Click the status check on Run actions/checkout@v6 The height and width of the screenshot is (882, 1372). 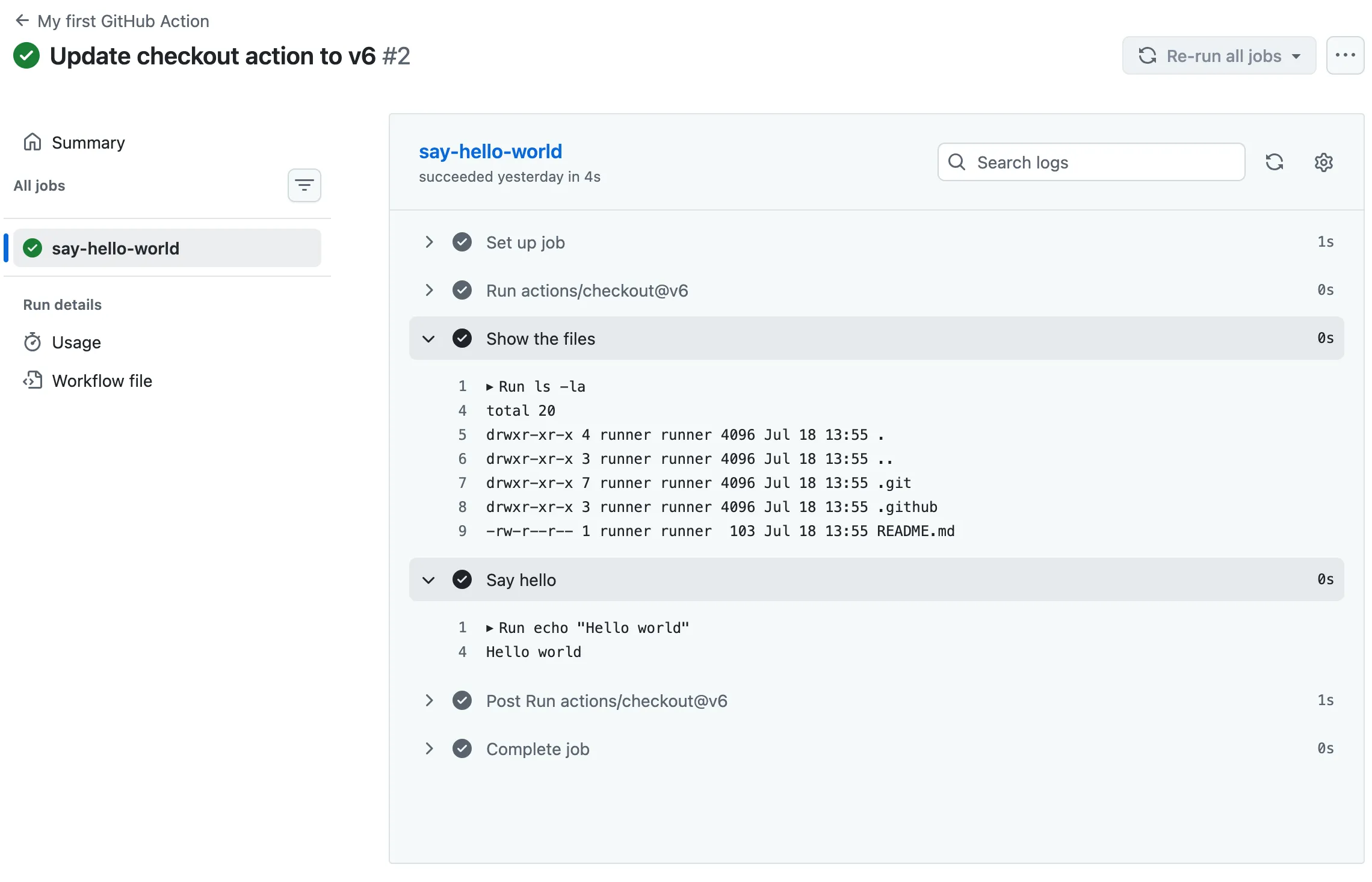[x=462, y=290]
